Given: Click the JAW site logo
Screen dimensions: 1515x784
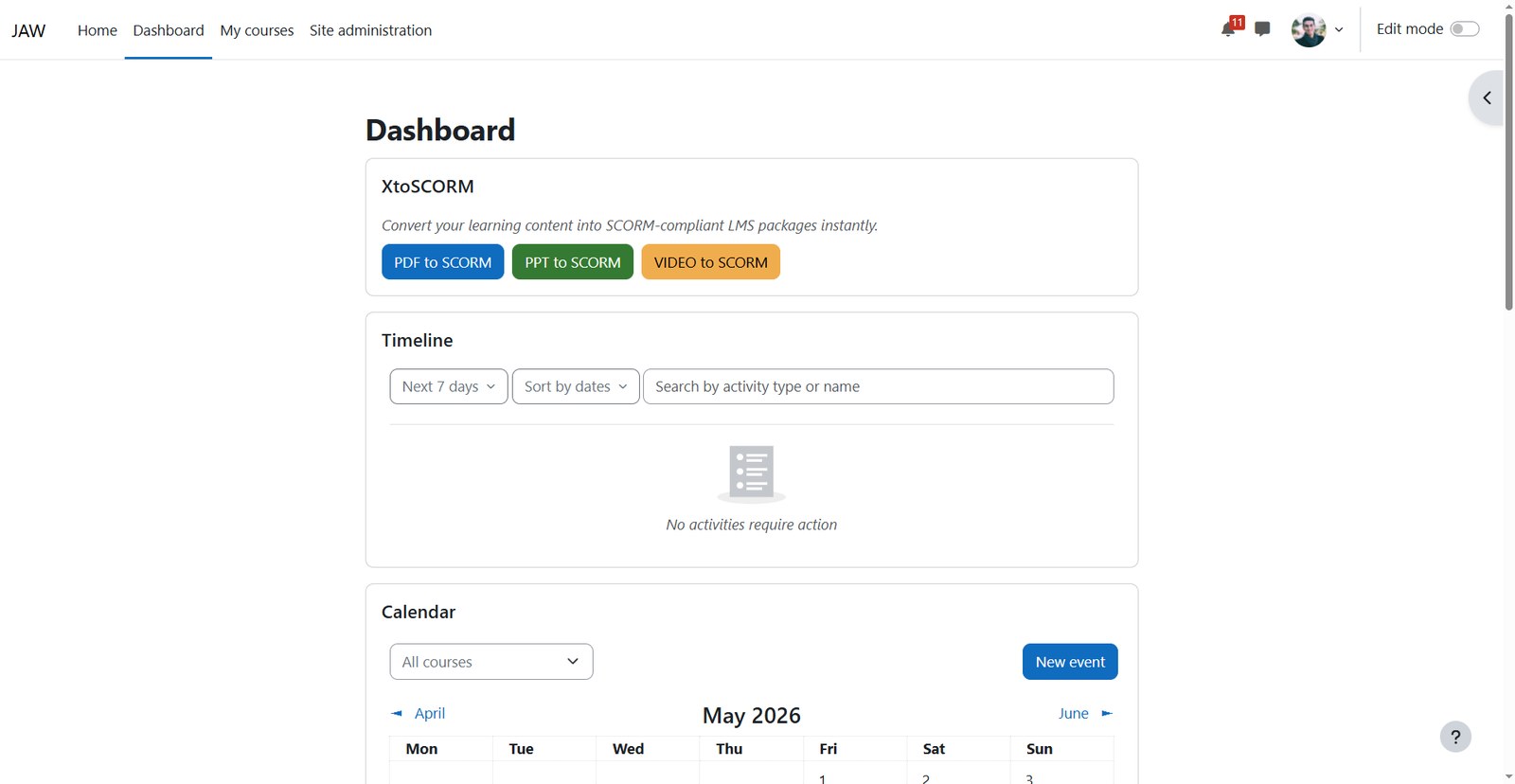Looking at the screenshot, I should pos(28,30).
